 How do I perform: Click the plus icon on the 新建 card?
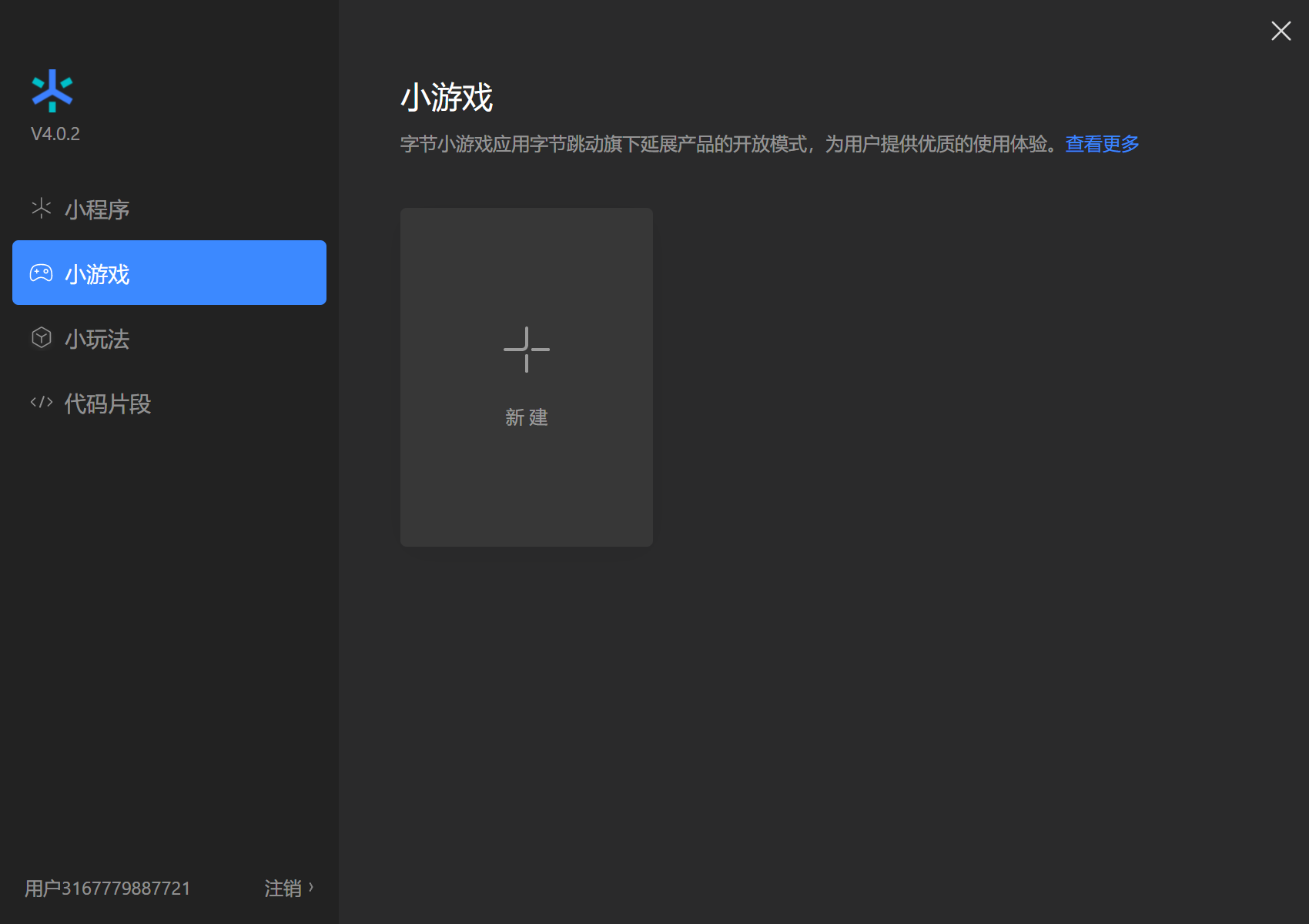click(526, 350)
